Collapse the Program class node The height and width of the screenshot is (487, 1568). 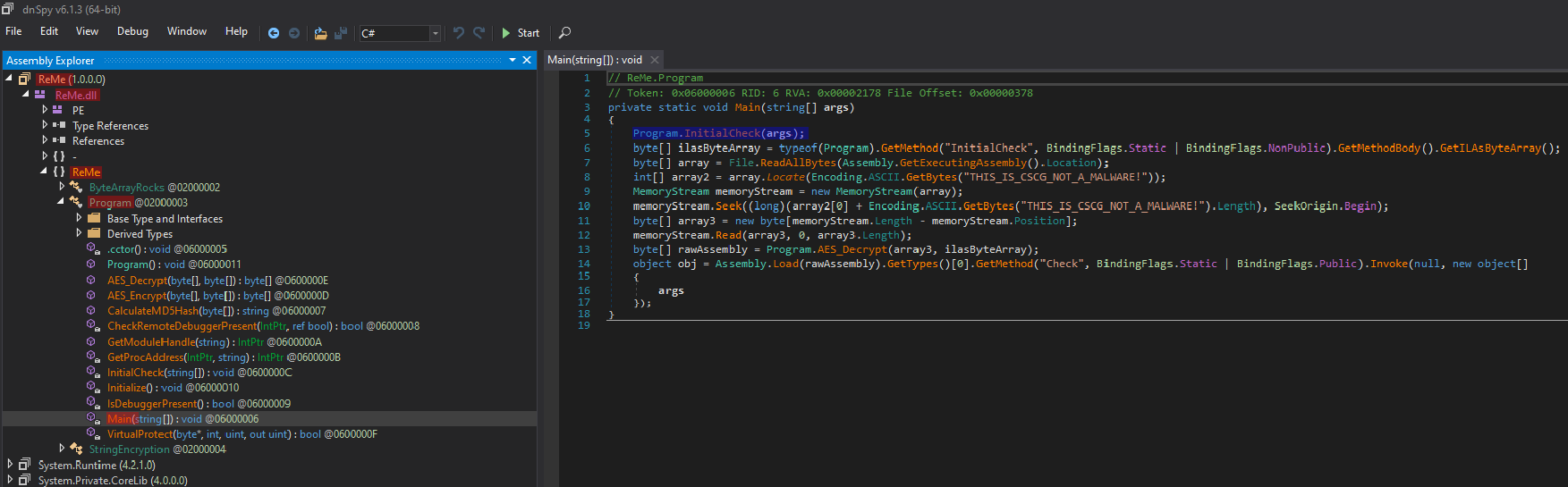pyautogui.click(x=62, y=202)
